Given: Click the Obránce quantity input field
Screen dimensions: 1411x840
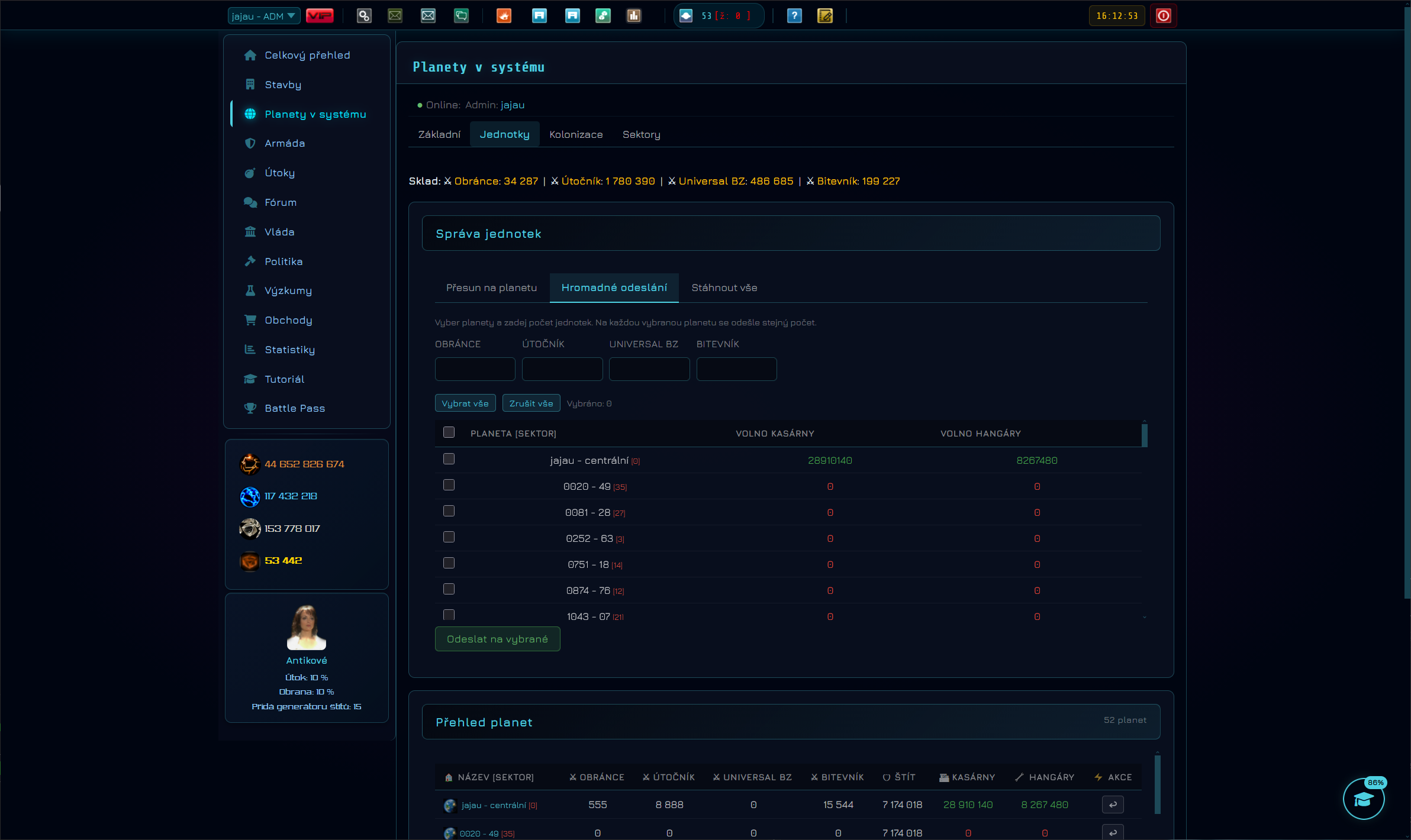Looking at the screenshot, I should pyautogui.click(x=475, y=369).
